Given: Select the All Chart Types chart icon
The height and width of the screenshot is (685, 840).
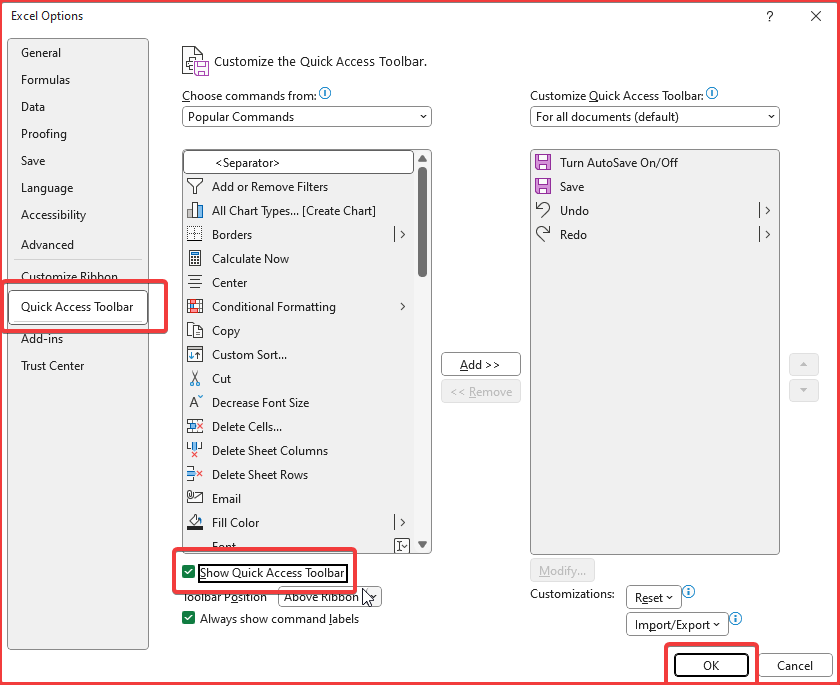Looking at the screenshot, I should [195, 211].
